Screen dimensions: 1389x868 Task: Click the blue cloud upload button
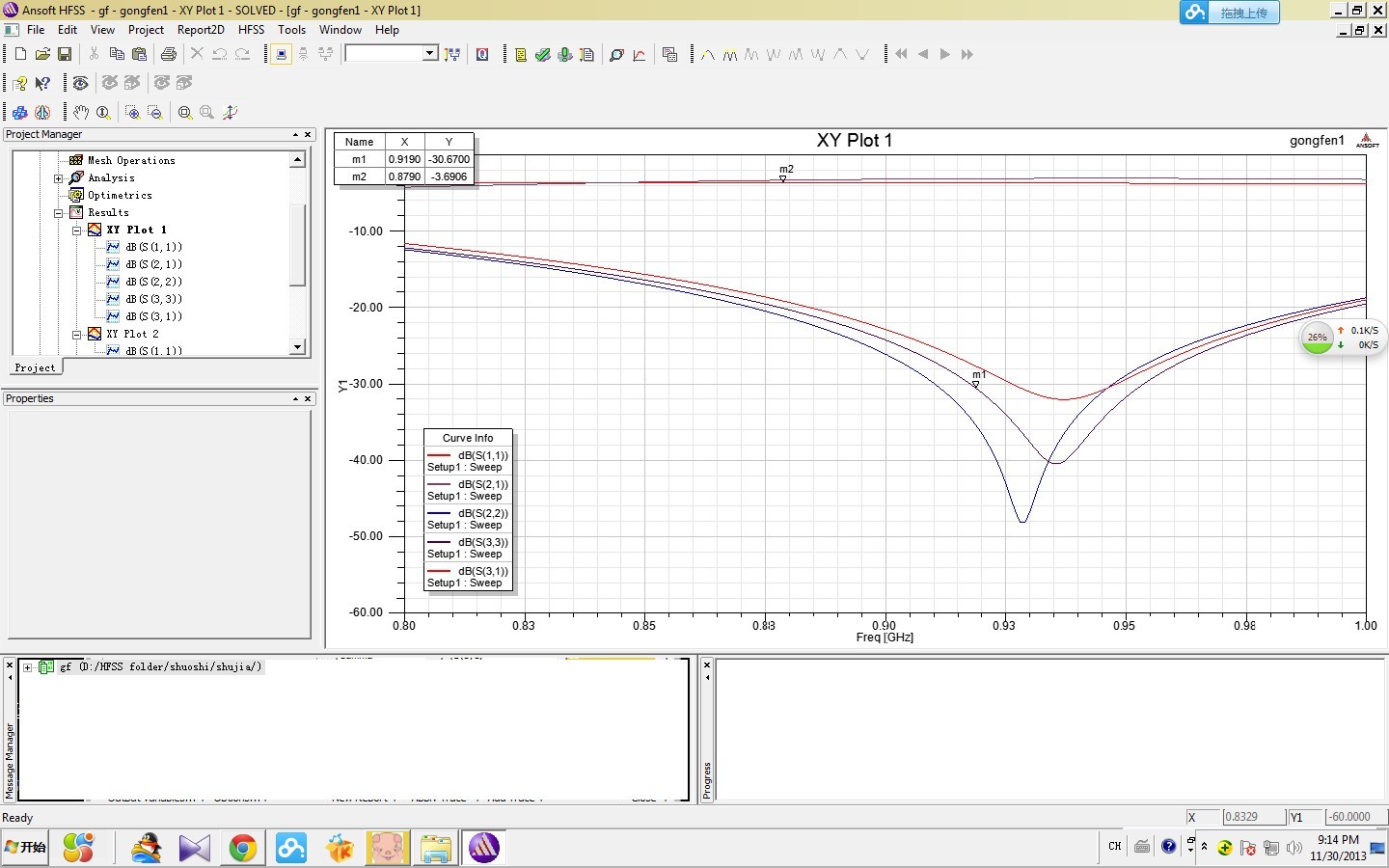tap(1229, 13)
